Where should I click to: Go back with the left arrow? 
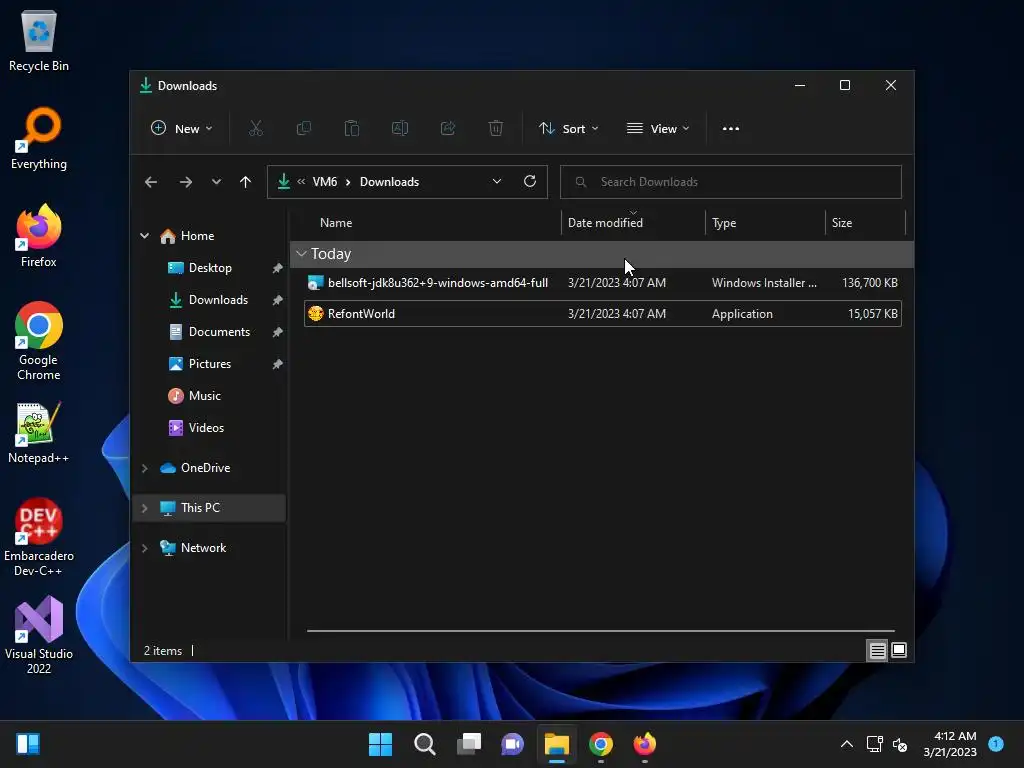151,182
